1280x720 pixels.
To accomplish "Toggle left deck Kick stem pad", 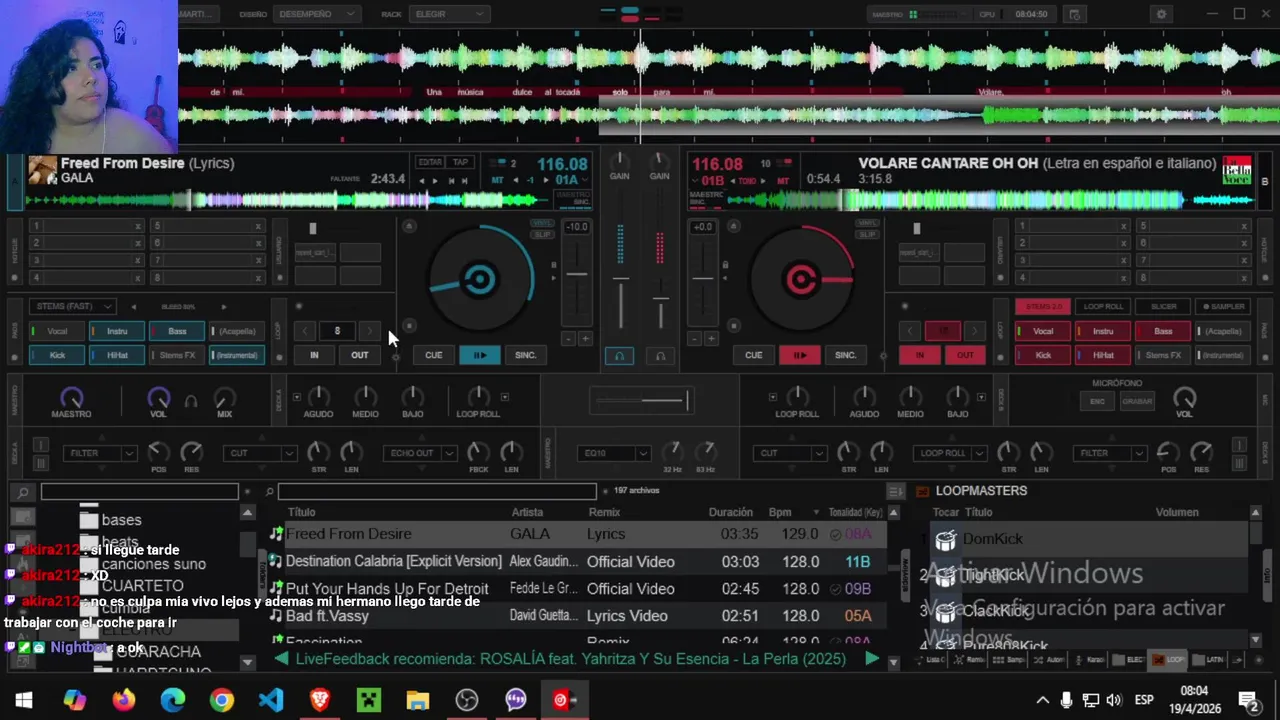I will click(56, 355).
